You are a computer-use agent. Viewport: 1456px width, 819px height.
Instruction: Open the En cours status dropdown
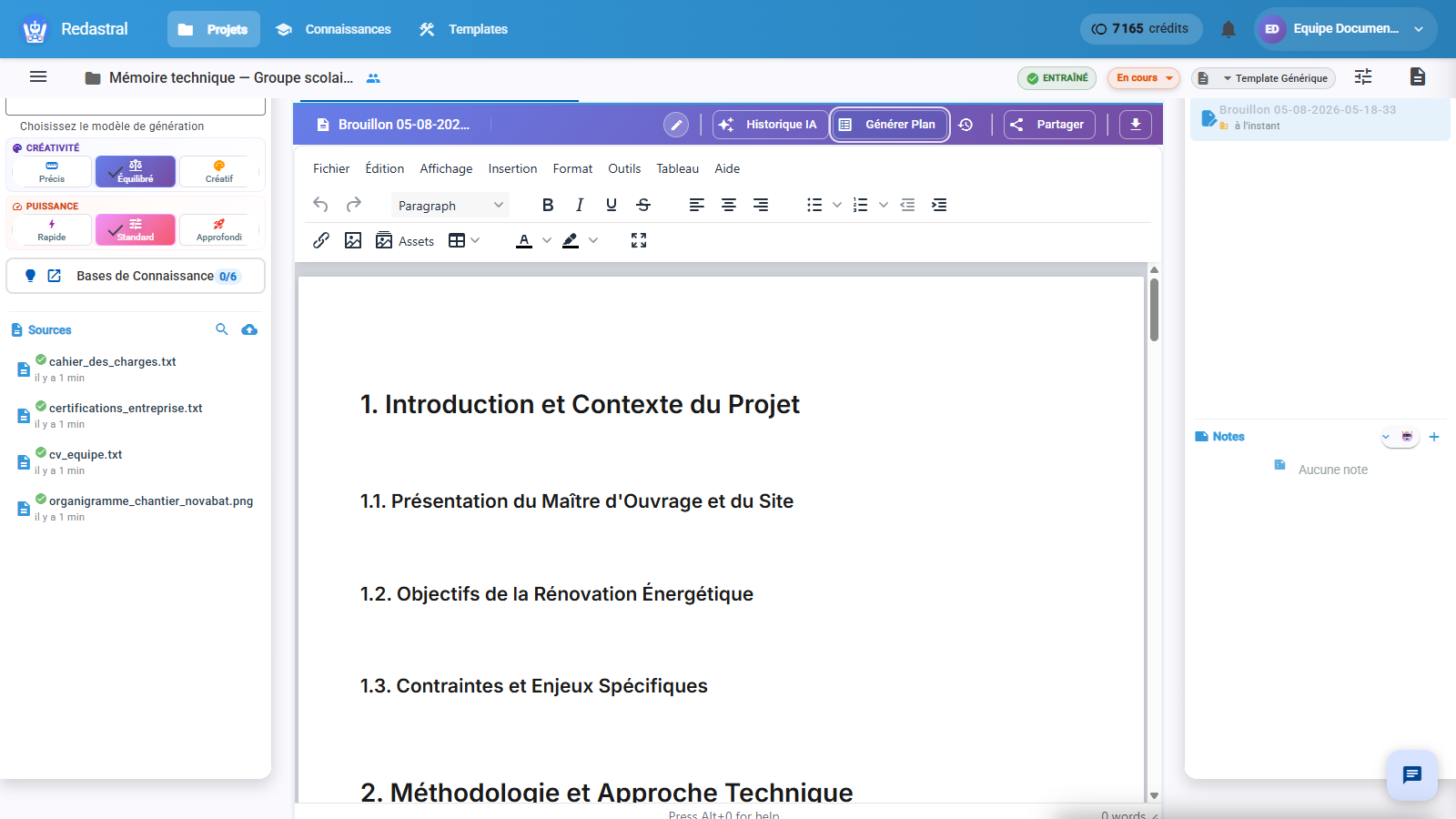pyautogui.click(x=1144, y=78)
